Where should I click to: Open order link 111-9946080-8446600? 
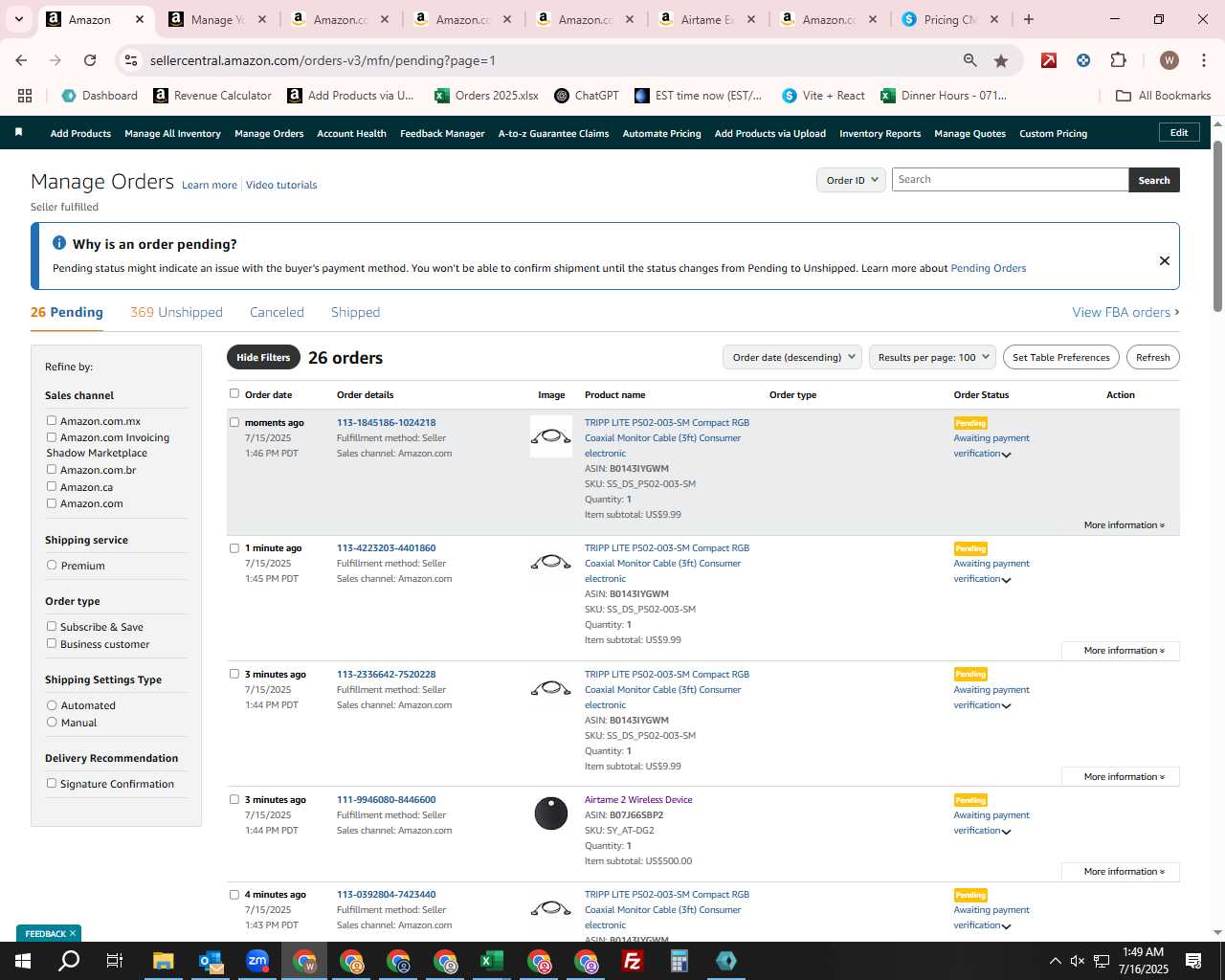pos(386,800)
